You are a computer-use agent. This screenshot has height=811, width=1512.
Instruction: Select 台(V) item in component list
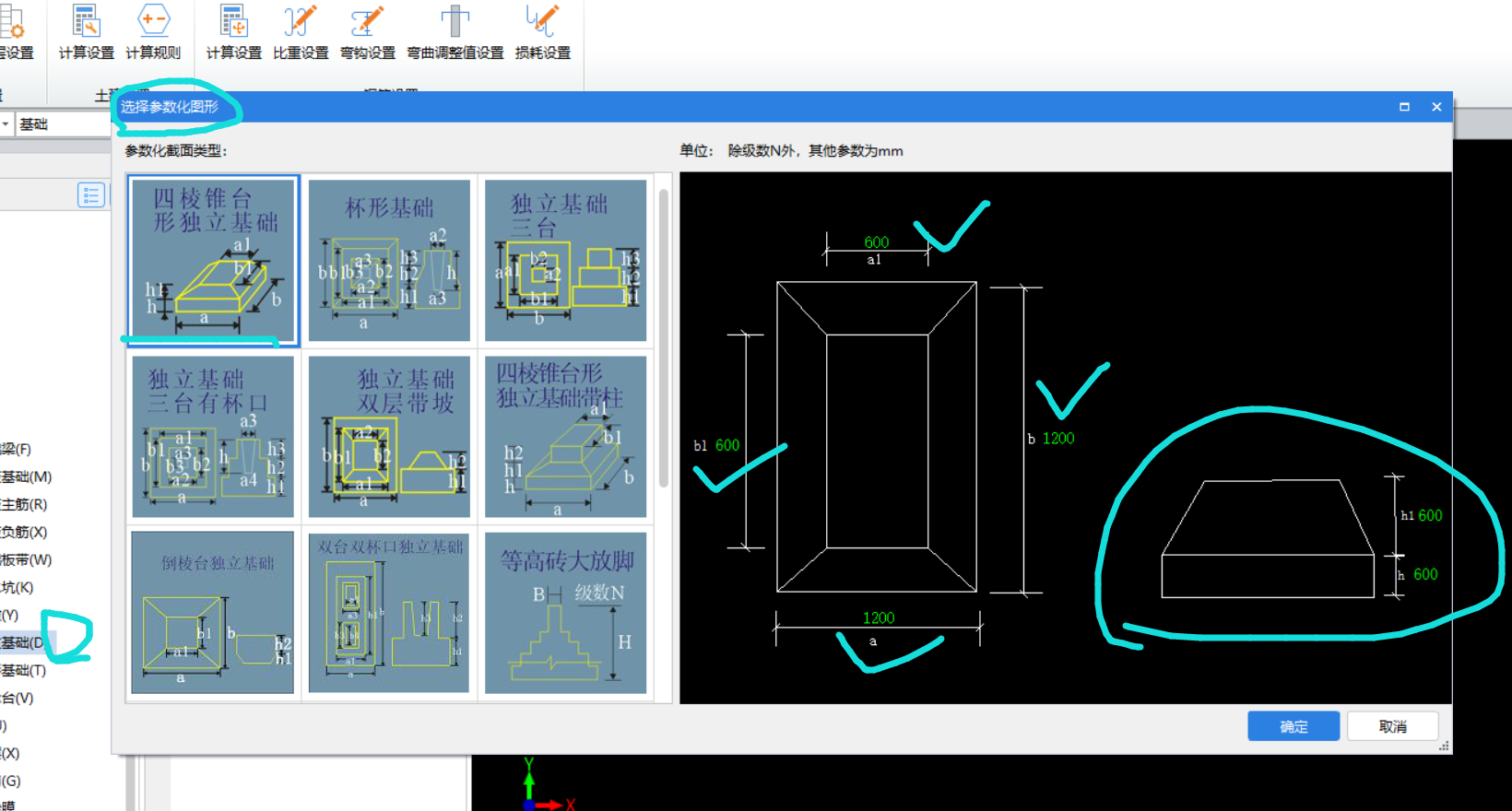coord(17,698)
